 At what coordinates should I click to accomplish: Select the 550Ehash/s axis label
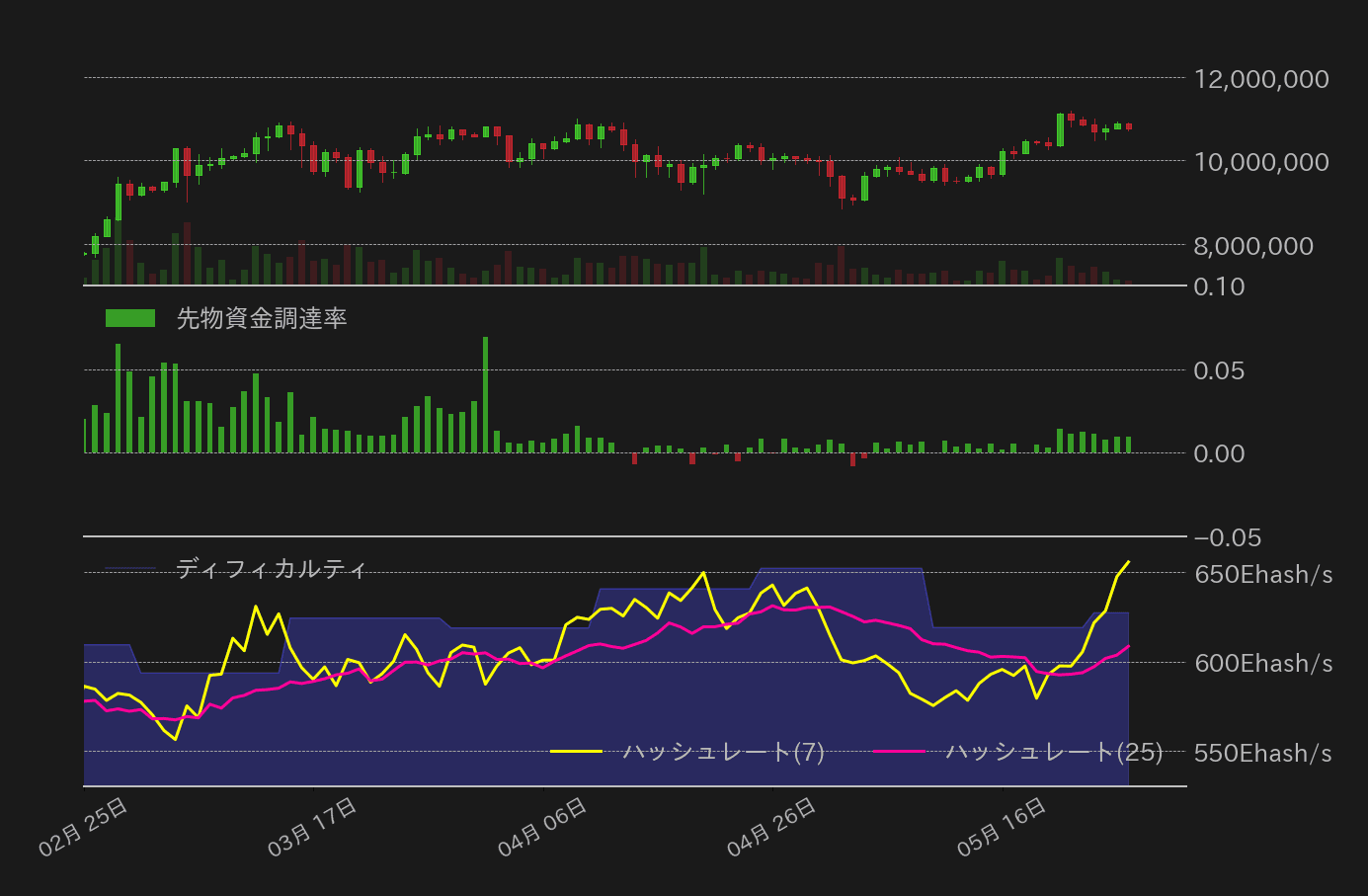coord(1263,754)
